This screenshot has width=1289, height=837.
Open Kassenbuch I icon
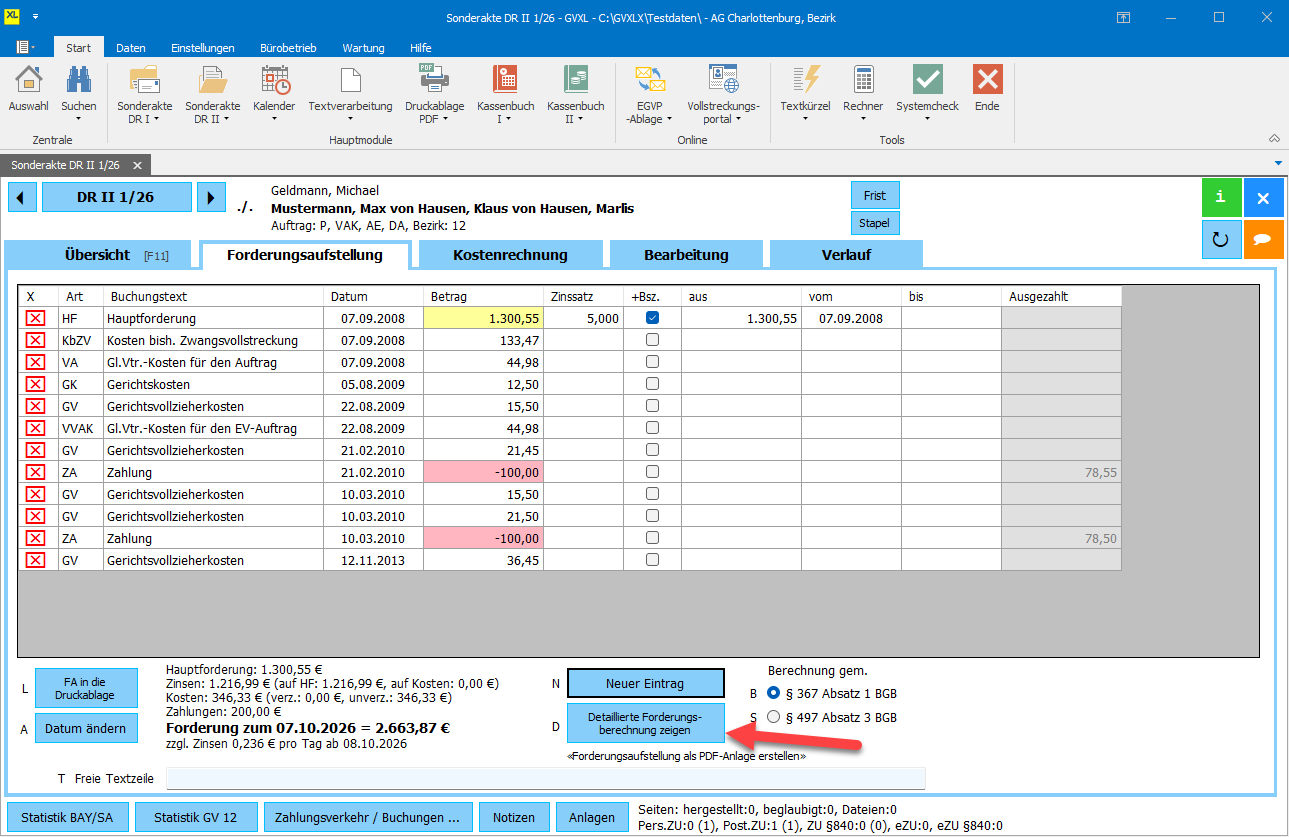coord(505,80)
